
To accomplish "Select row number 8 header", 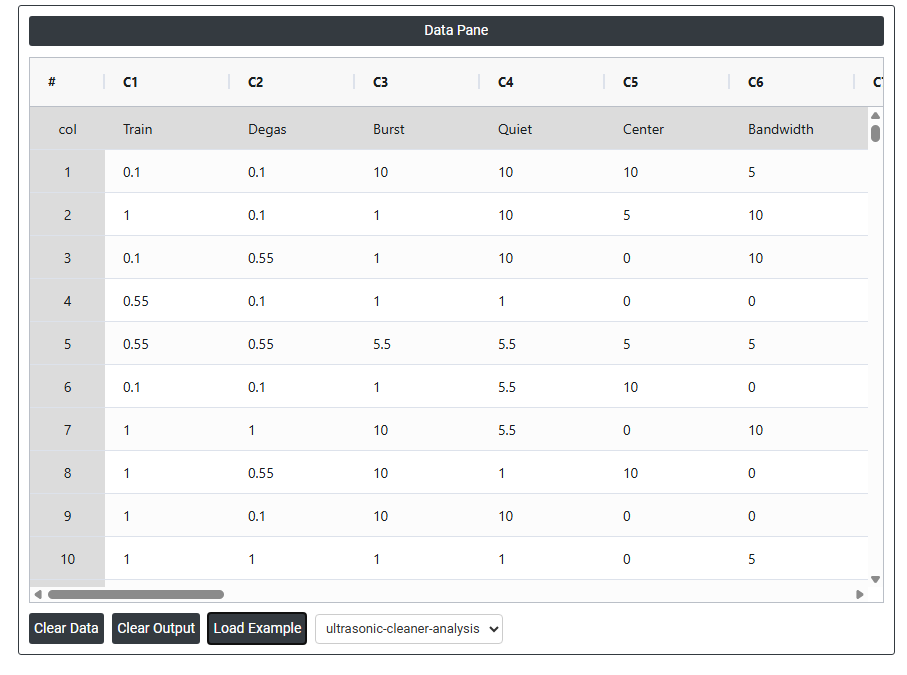I will [x=67, y=473].
